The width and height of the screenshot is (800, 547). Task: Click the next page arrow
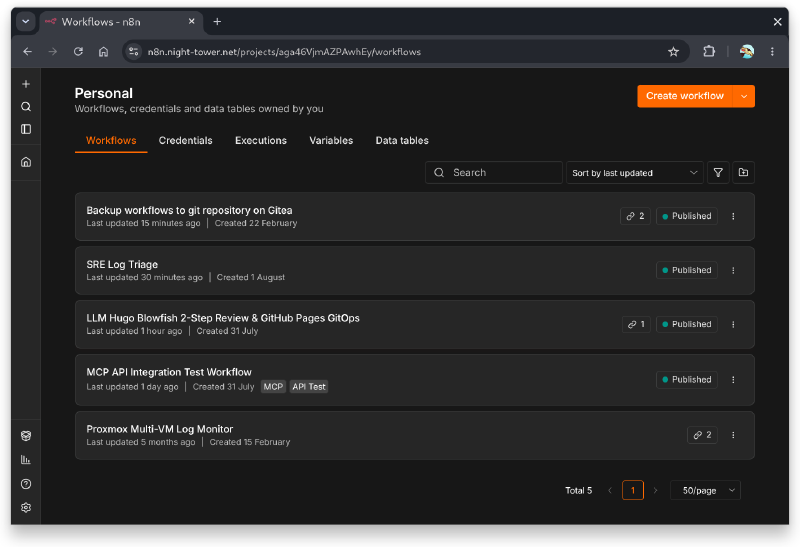pos(656,490)
